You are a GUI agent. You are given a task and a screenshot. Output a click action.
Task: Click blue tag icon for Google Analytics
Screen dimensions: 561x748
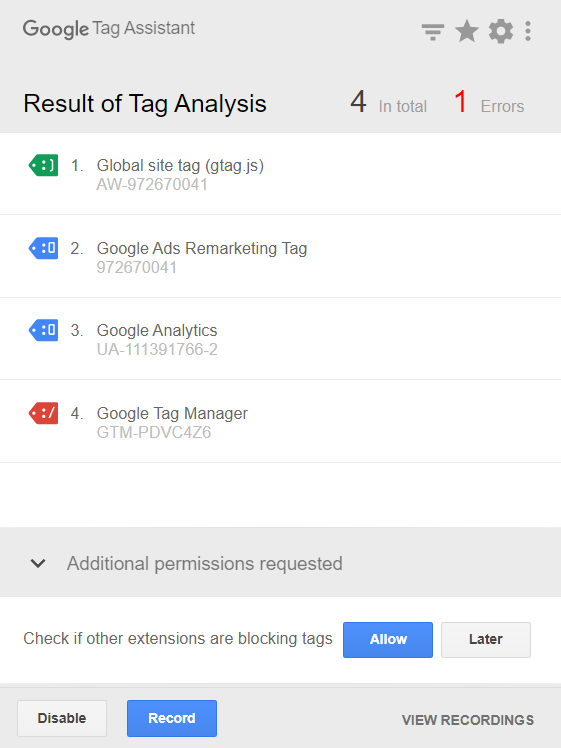click(43, 330)
